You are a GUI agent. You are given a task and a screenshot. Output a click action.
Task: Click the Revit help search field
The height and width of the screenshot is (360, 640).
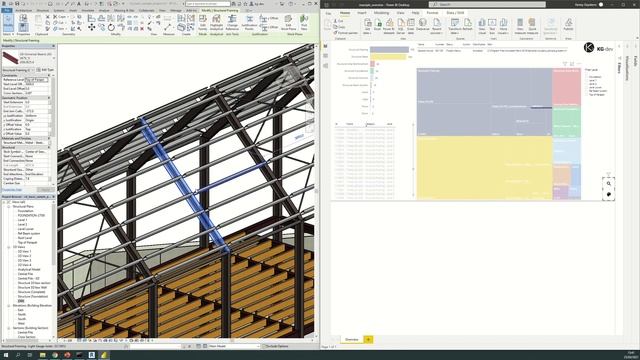click(208, 4)
